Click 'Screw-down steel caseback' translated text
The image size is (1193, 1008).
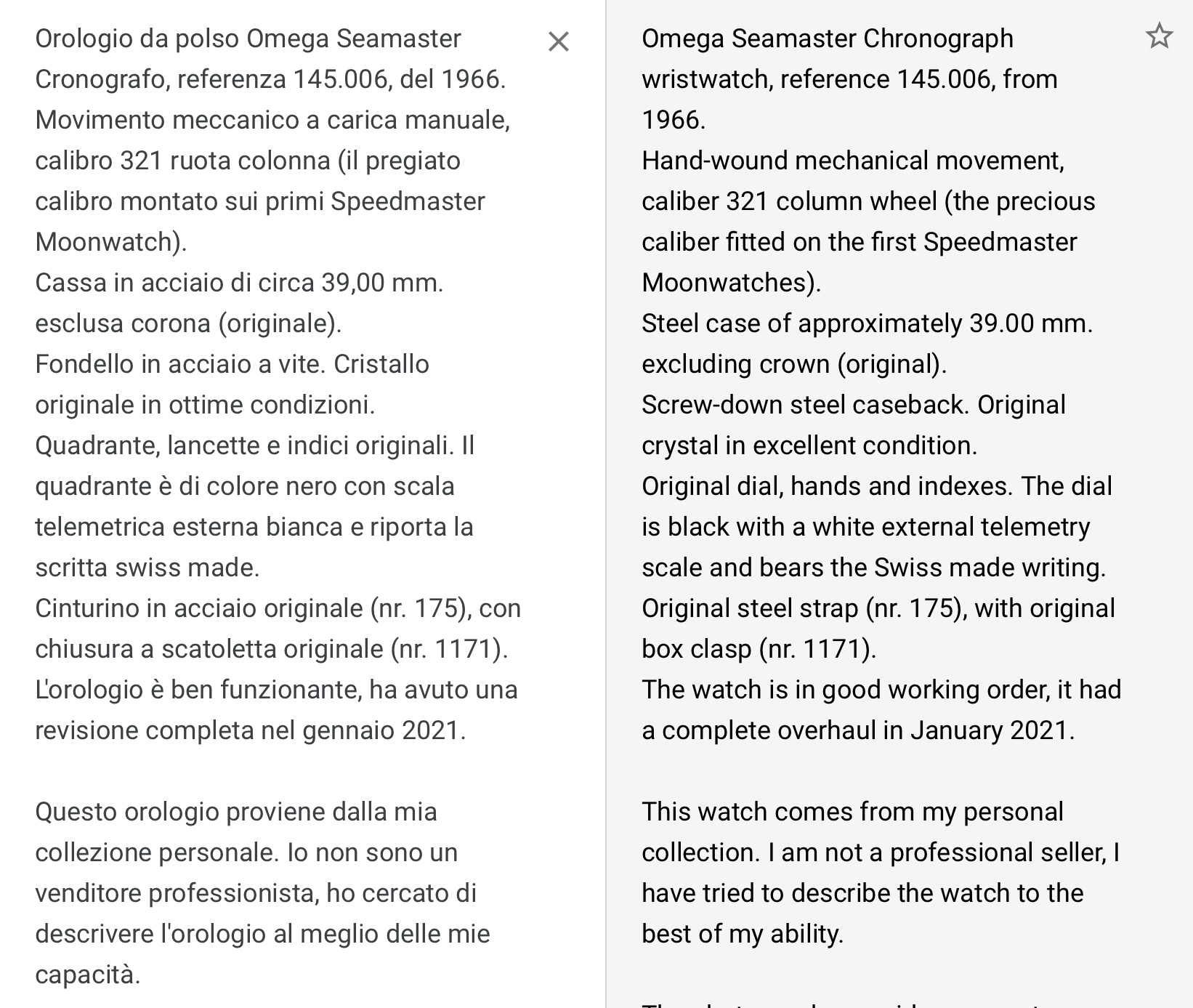804,405
